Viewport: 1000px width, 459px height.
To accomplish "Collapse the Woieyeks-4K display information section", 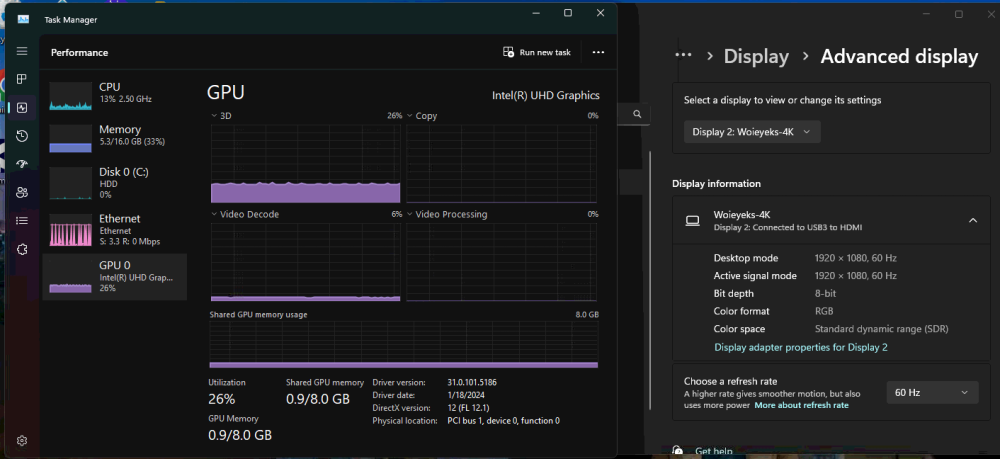I will 973,221.
